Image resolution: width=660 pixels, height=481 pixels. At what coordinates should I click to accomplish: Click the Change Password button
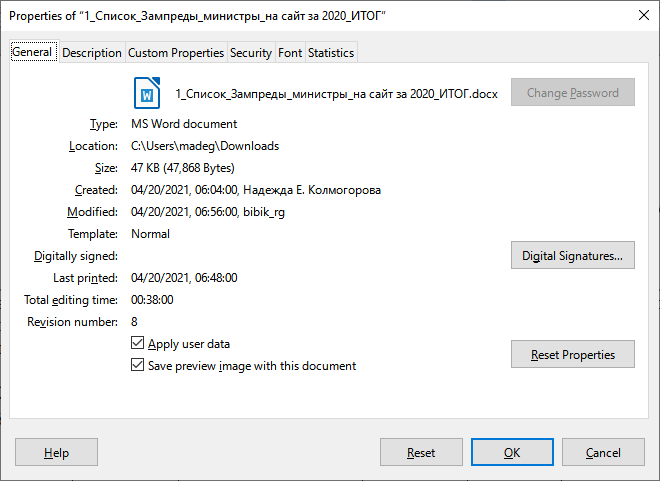572,92
